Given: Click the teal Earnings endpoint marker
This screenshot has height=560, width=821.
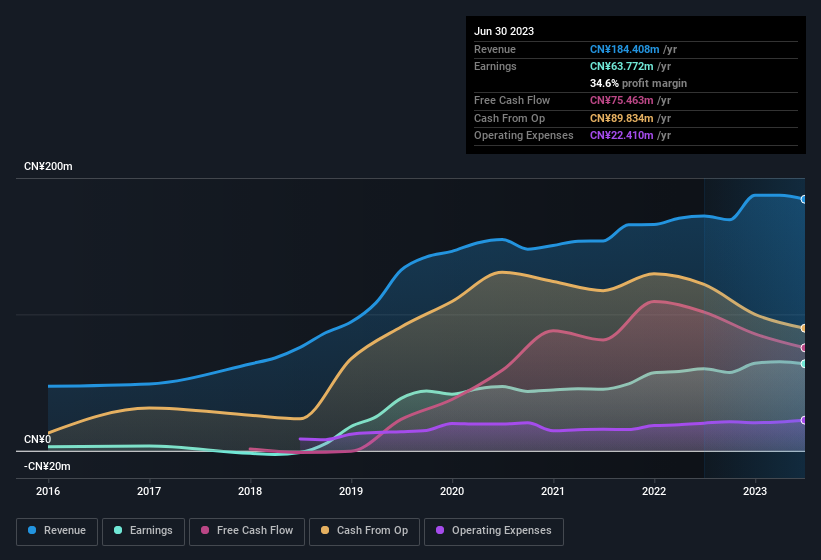Looking at the screenshot, I should click(x=804, y=364).
